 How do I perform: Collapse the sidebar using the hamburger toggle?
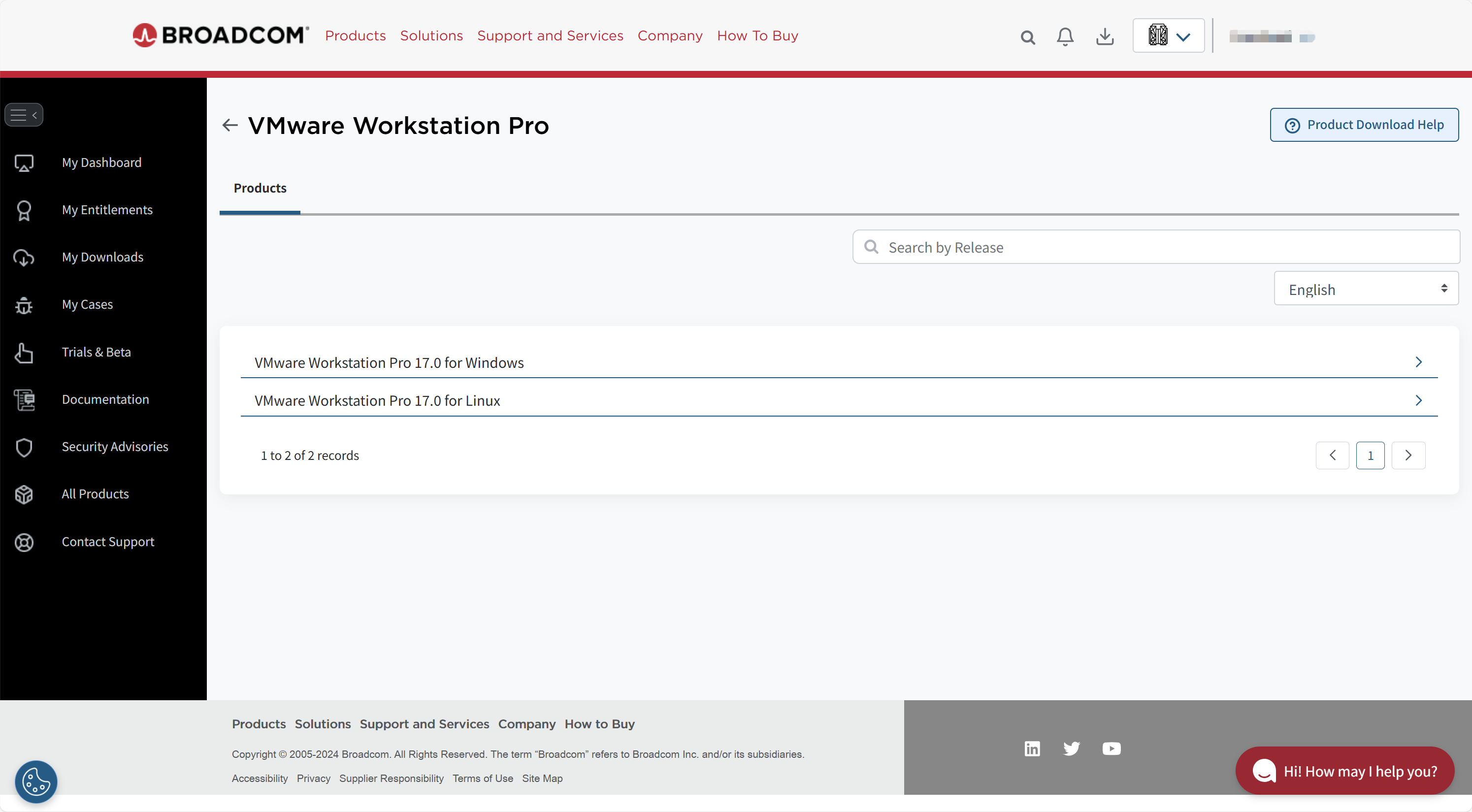[x=24, y=115]
